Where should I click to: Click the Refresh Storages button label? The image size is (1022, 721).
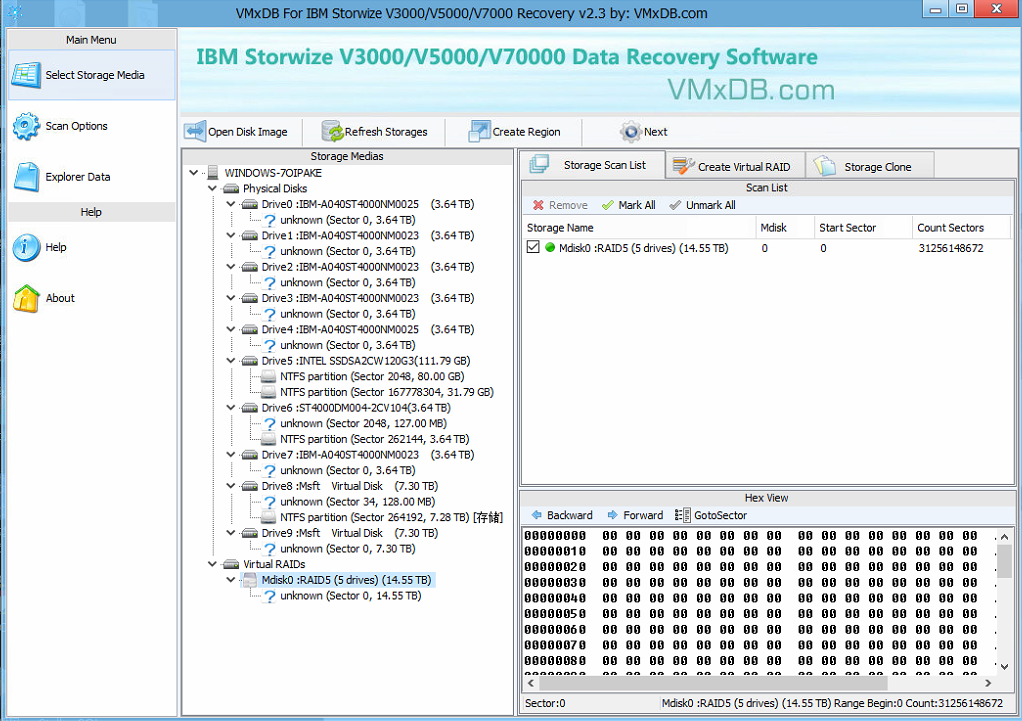click(386, 132)
